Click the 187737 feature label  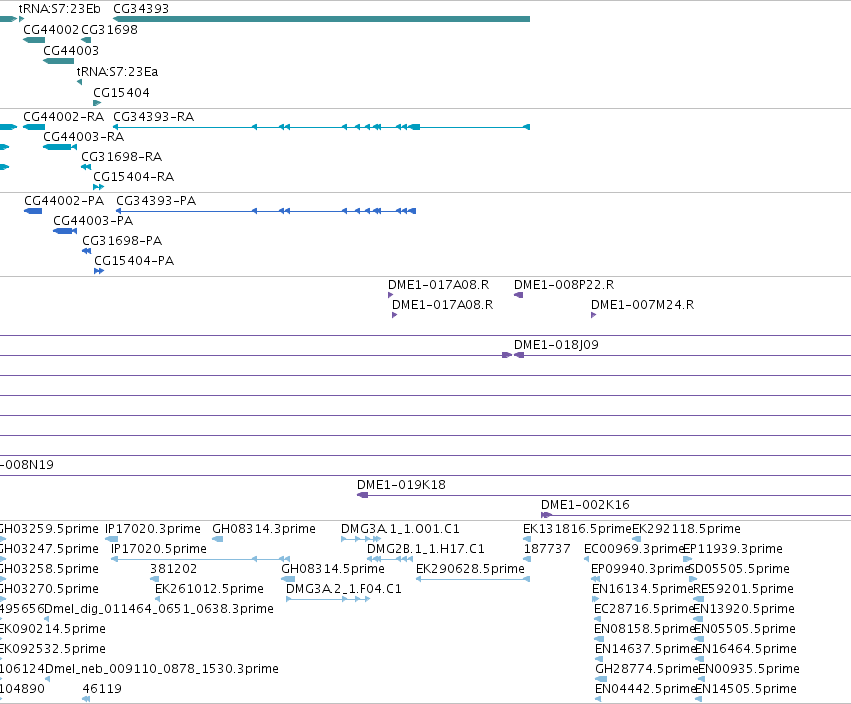tap(547, 549)
